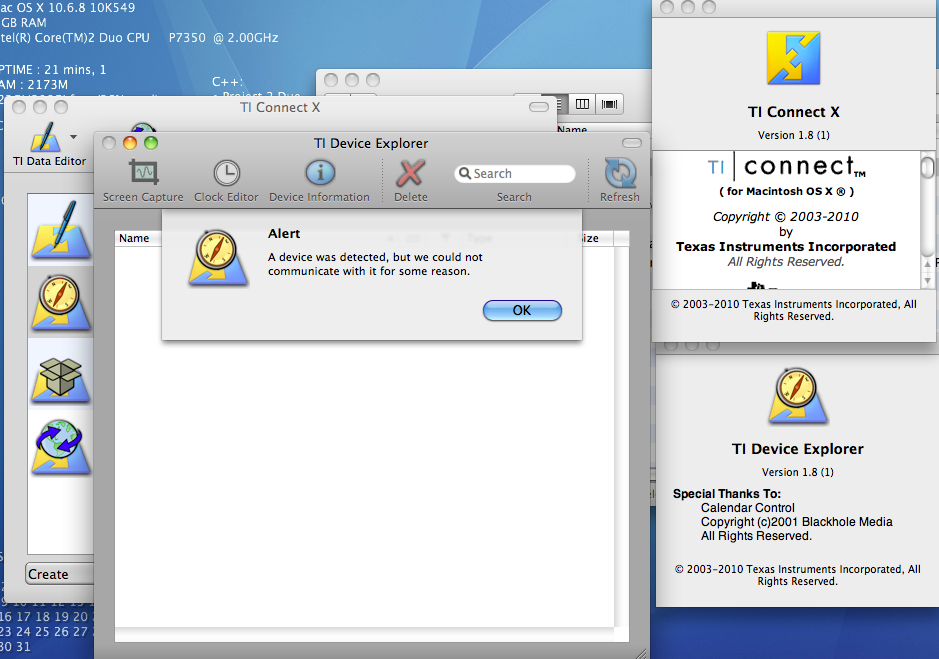Open the Clock Editor tool
Image resolution: width=939 pixels, height=659 pixels.
[226, 181]
